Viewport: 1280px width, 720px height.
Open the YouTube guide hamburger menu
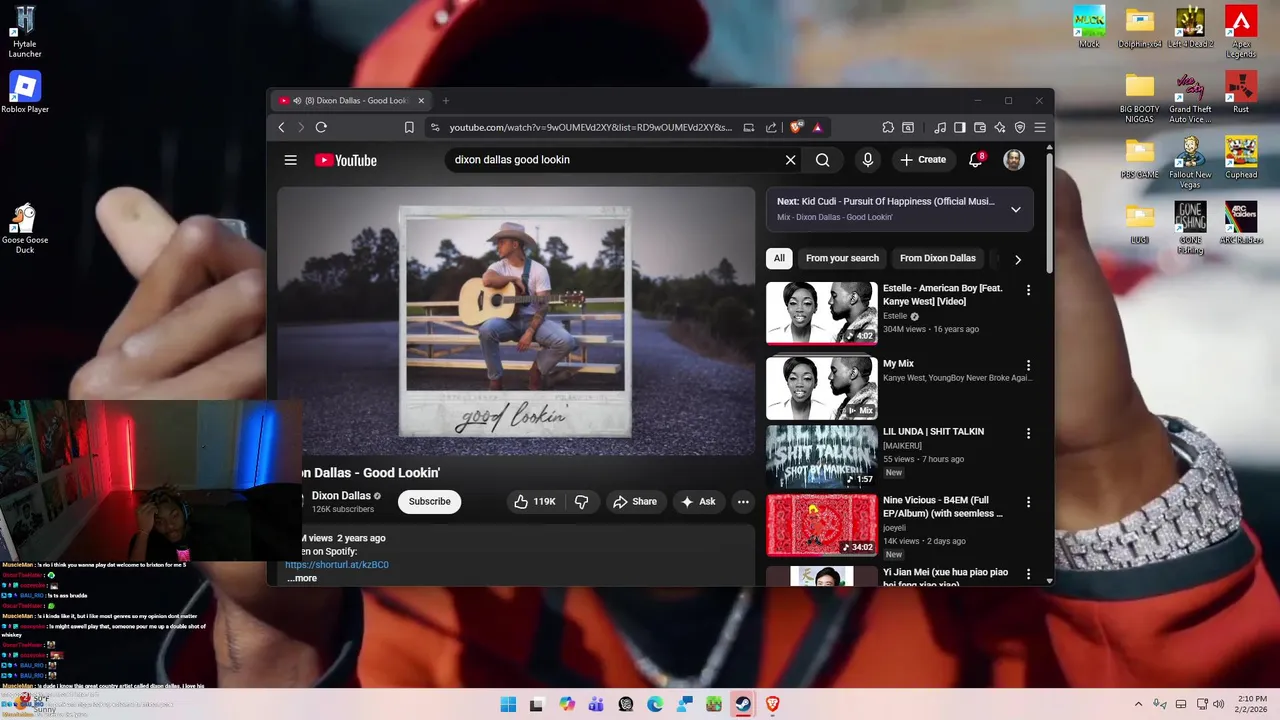pyautogui.click(x=290, y=160)
